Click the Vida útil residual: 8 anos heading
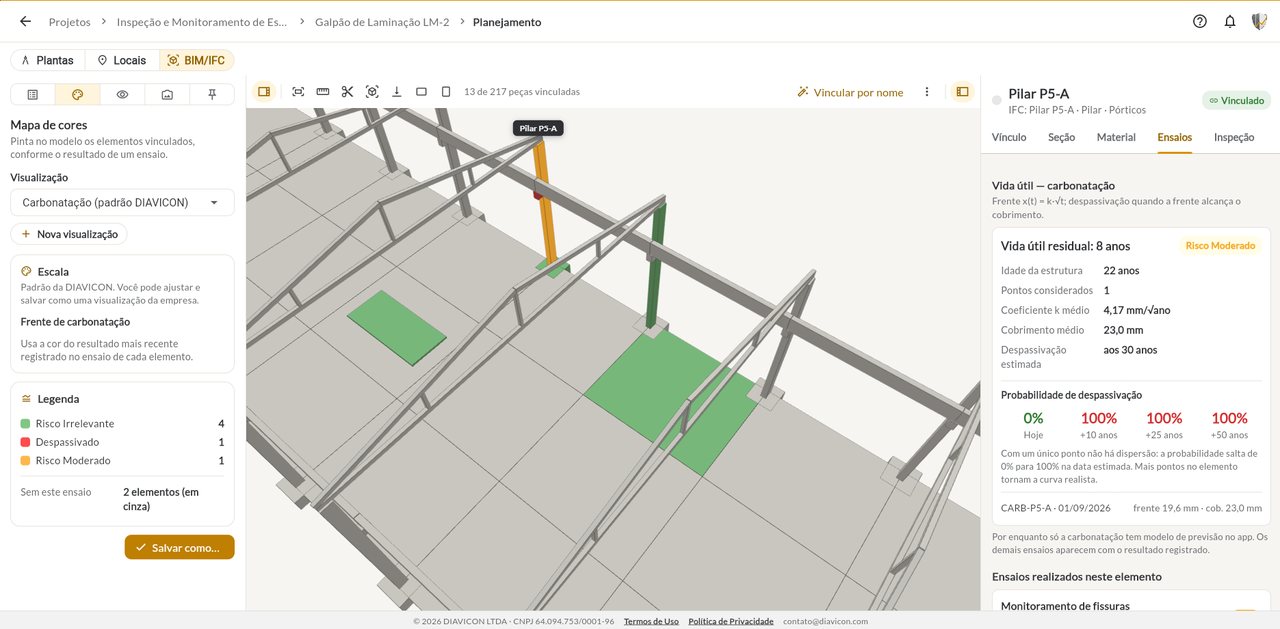The image size is (1280, 629). pos(1065,246)
